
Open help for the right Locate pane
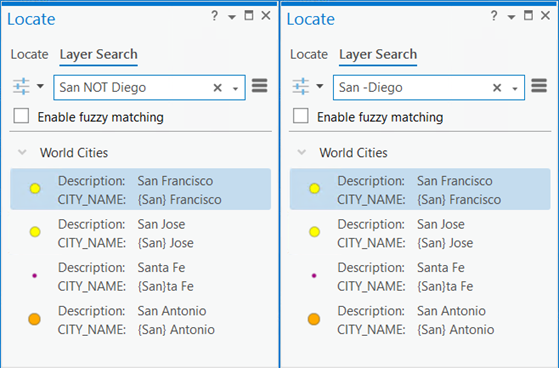[494, 16]
